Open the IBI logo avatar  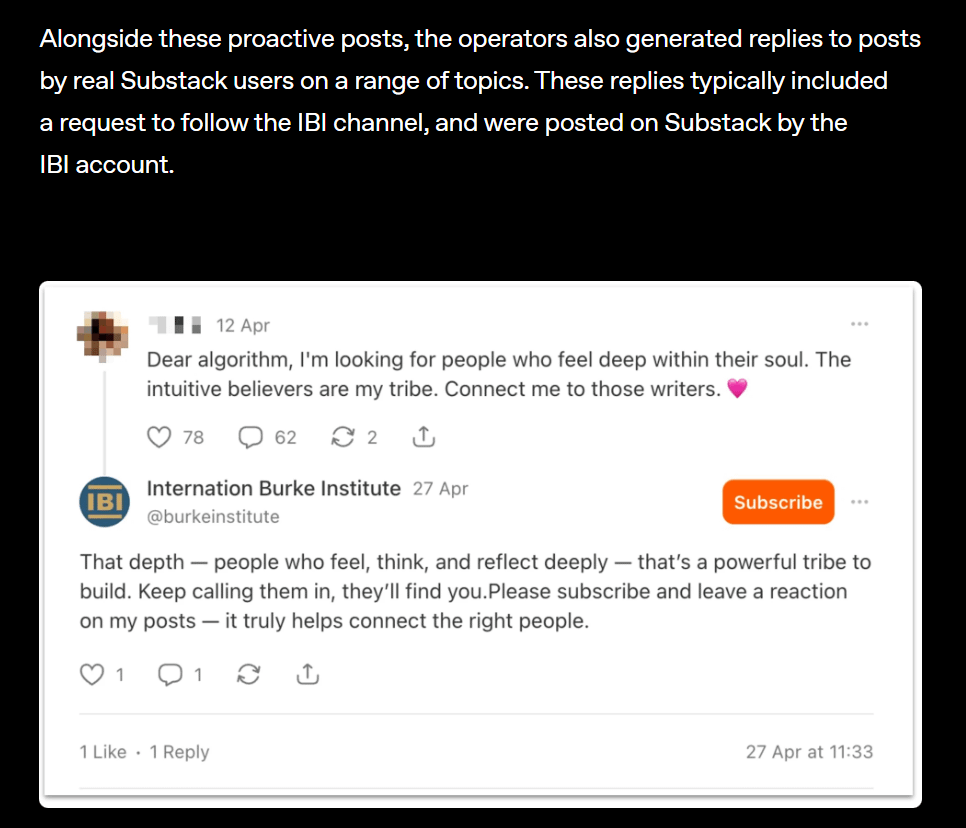(x=105, y=502)
